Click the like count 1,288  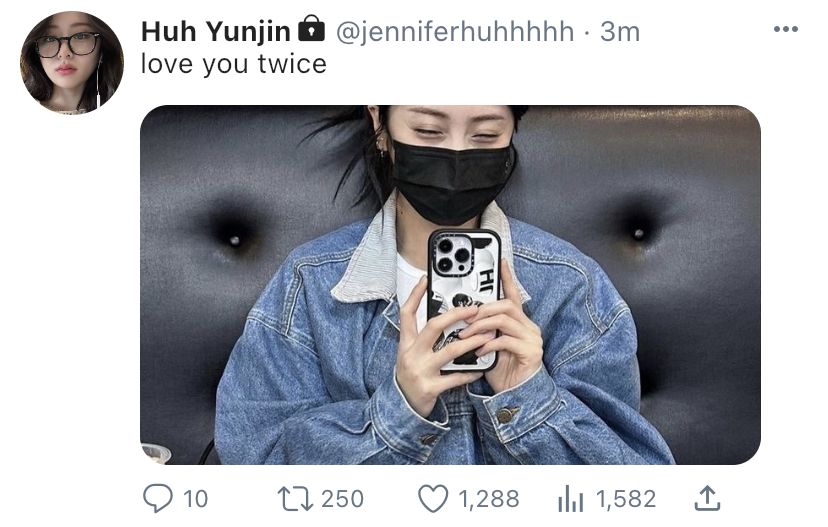point(489,499)
